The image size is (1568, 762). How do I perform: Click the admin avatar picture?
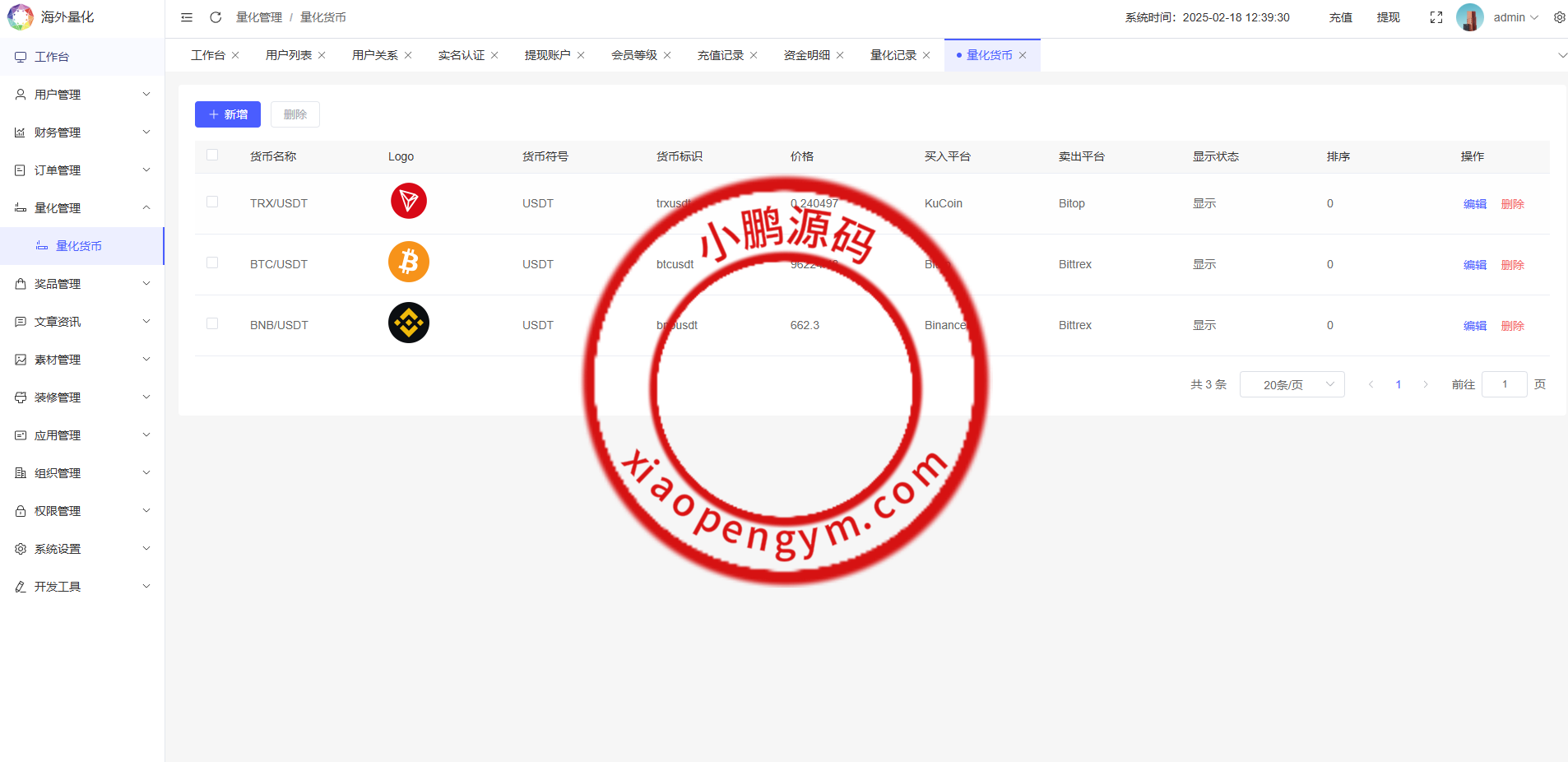(1469, 17)
